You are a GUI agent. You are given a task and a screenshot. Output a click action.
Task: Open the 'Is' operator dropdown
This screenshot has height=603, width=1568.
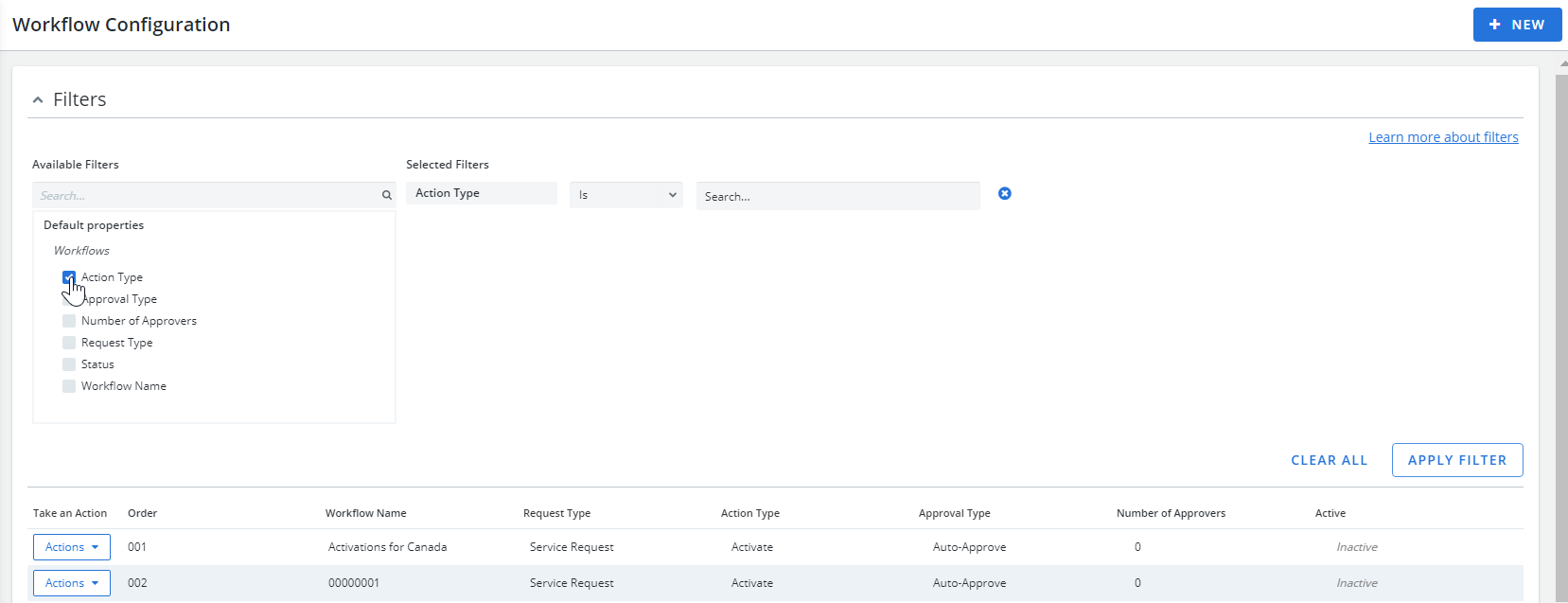point(626,195)
